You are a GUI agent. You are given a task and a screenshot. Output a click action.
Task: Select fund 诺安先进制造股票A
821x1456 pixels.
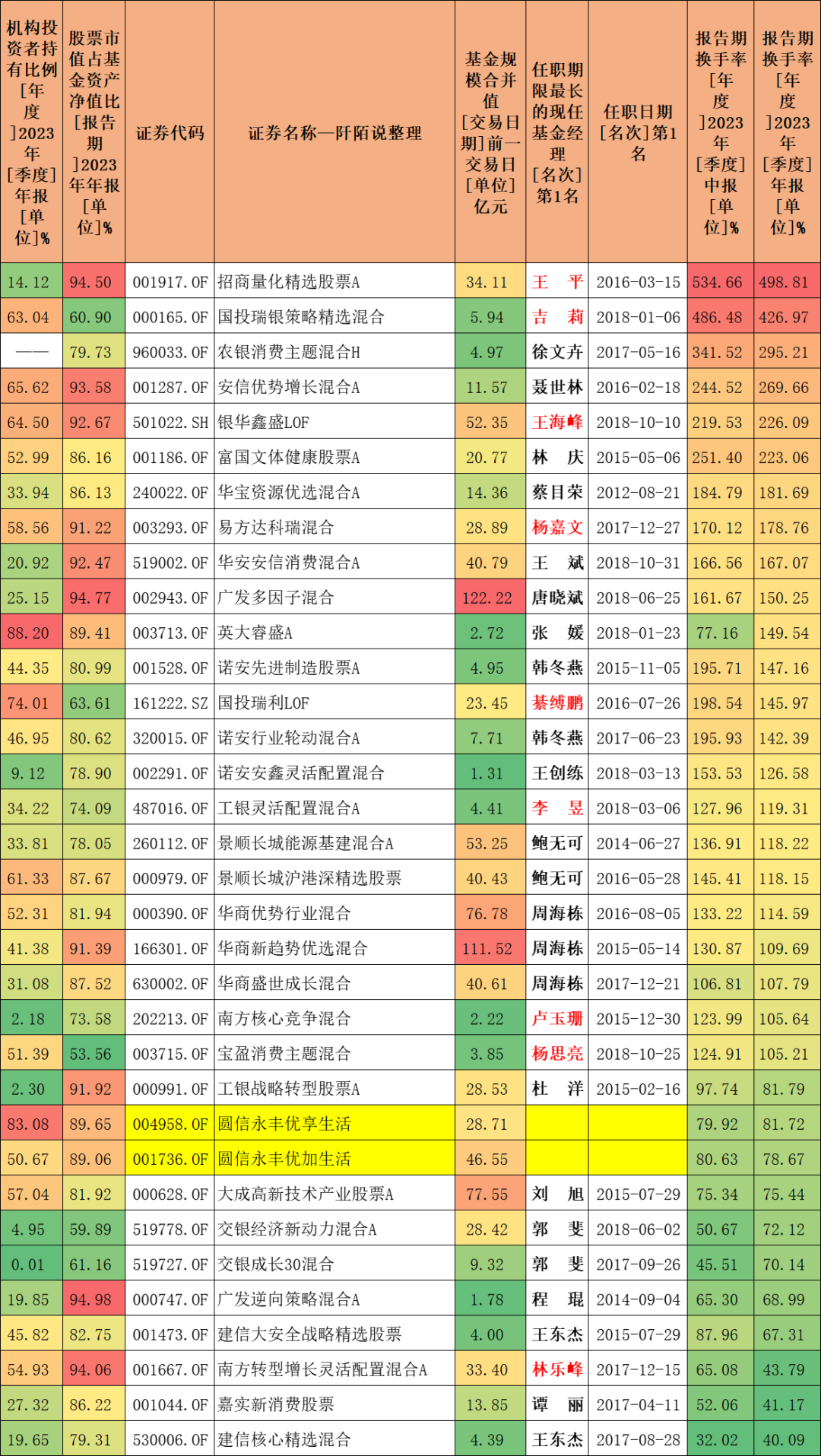[x=289, y=668]
